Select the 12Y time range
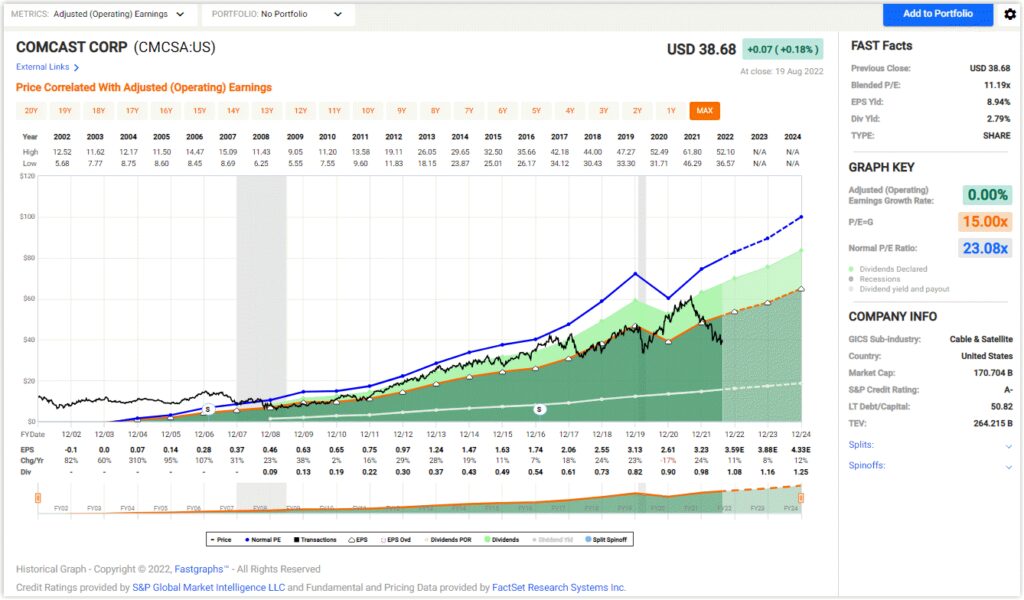This screenshot has width=1024, height=600. pyautogui.click(x=301, y=111)
